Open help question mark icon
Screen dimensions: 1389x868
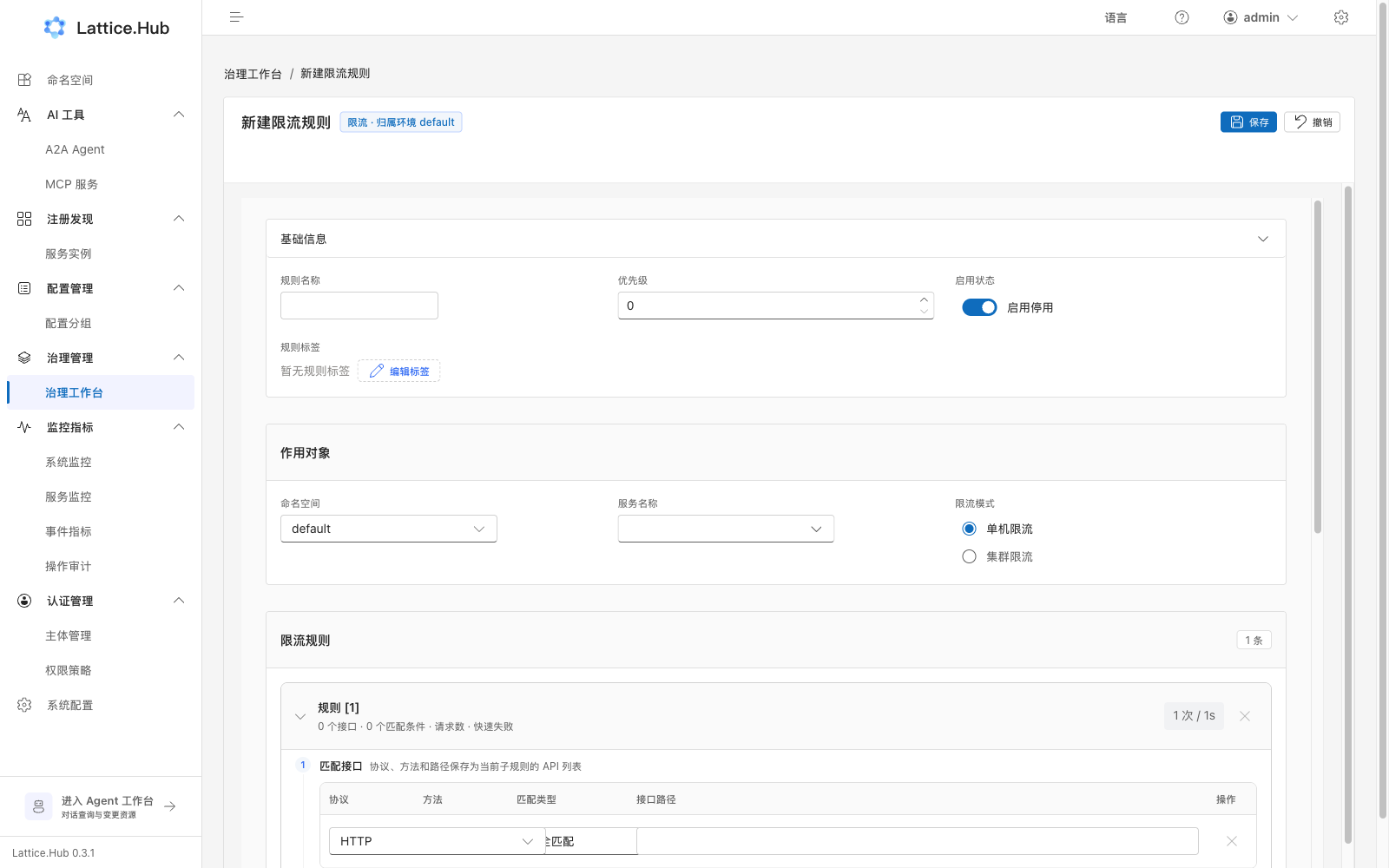pyautogui.click(x=1182, y=17)
